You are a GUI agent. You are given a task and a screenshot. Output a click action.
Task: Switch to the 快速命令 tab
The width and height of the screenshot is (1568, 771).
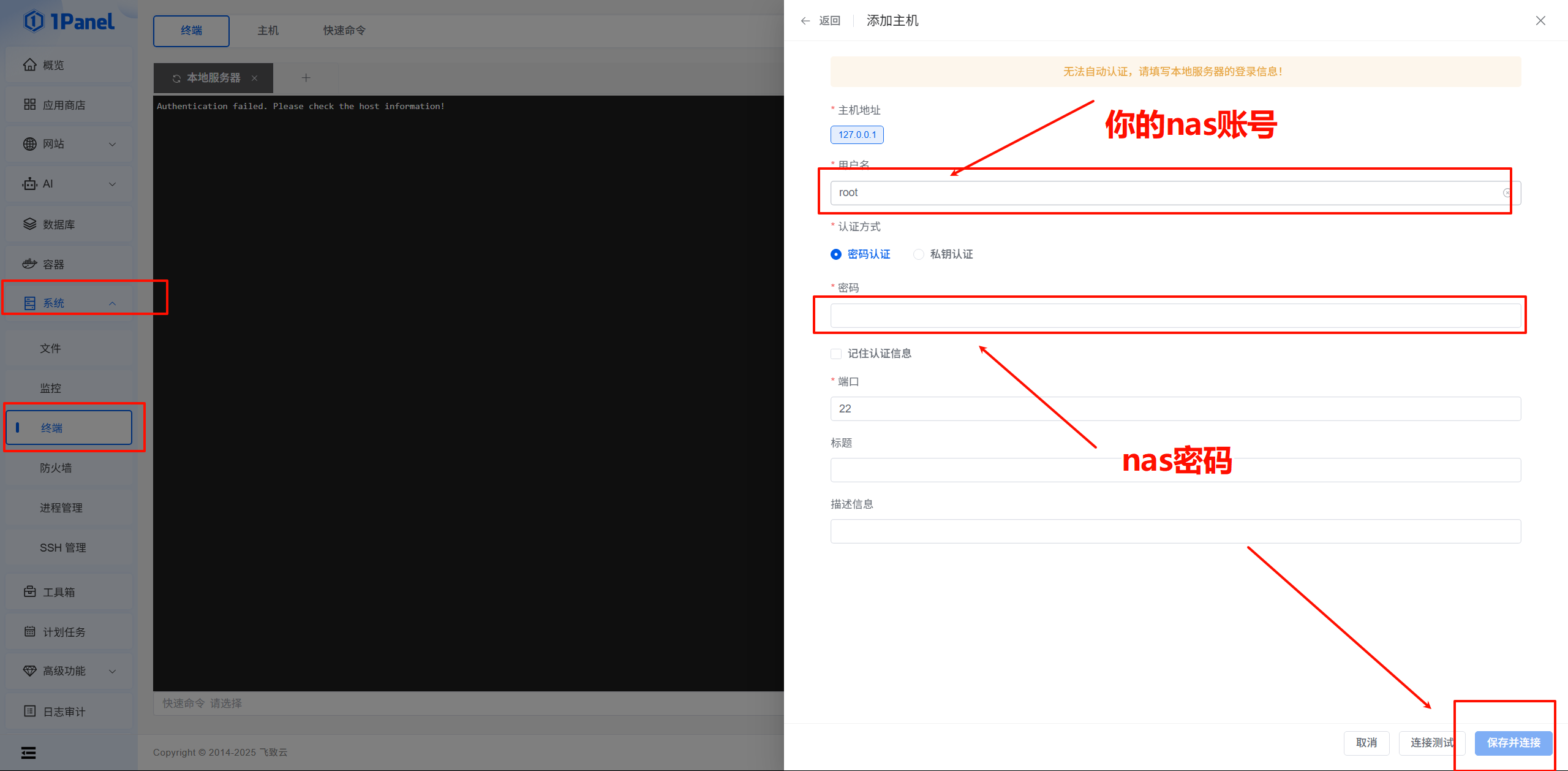click(x=344, y=31)
